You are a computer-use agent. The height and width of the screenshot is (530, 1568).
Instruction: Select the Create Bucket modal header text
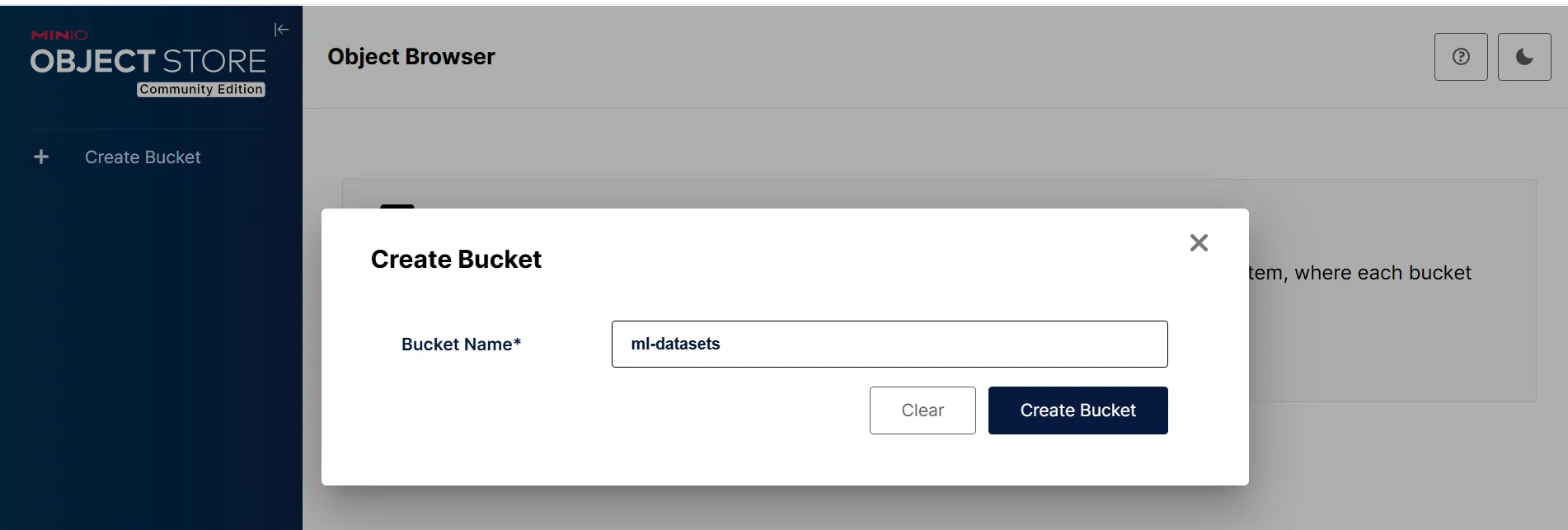pos(455,258)
